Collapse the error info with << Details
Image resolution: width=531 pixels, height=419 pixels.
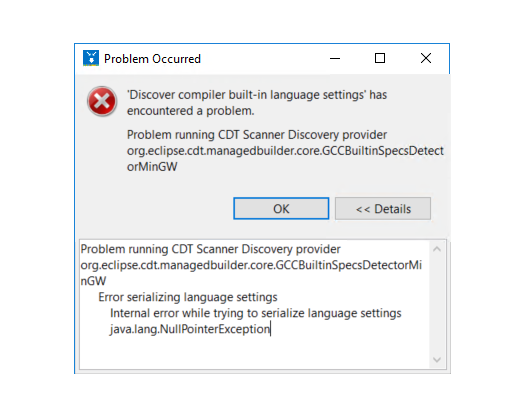[383, 209]
